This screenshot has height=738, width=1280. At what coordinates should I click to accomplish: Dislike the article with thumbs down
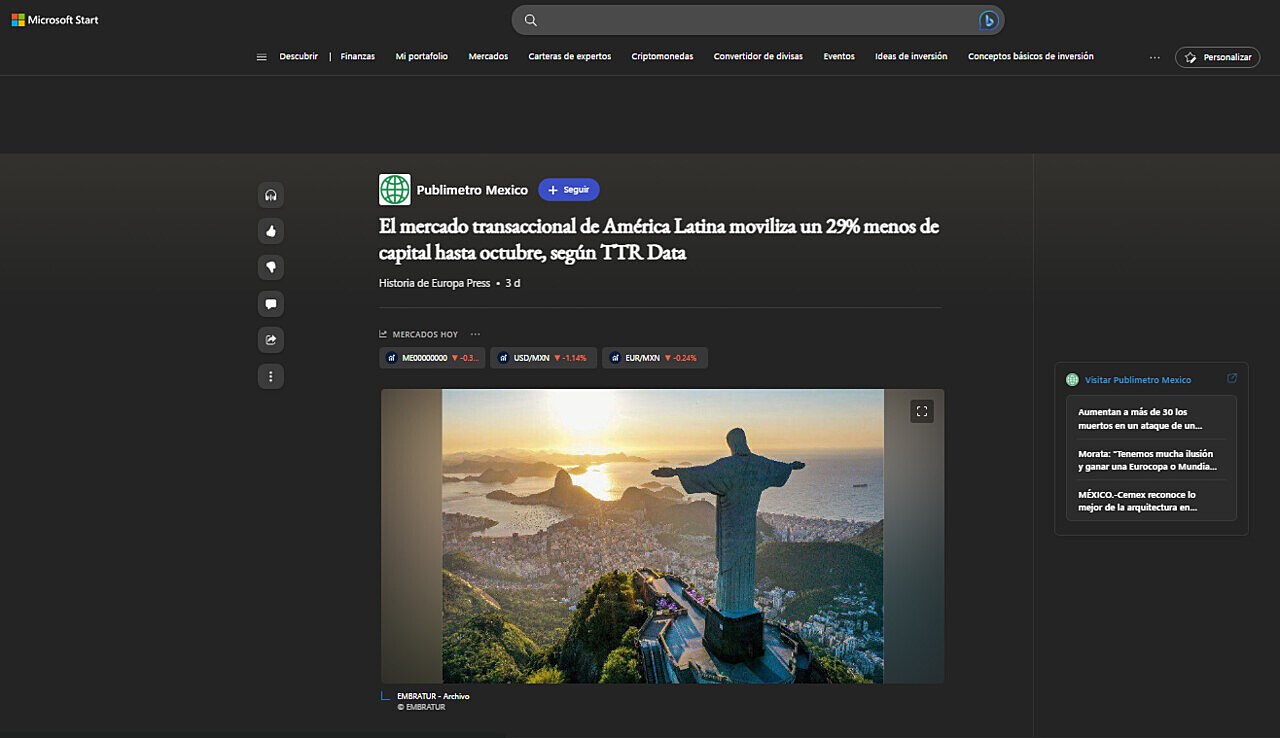(270, 267)
